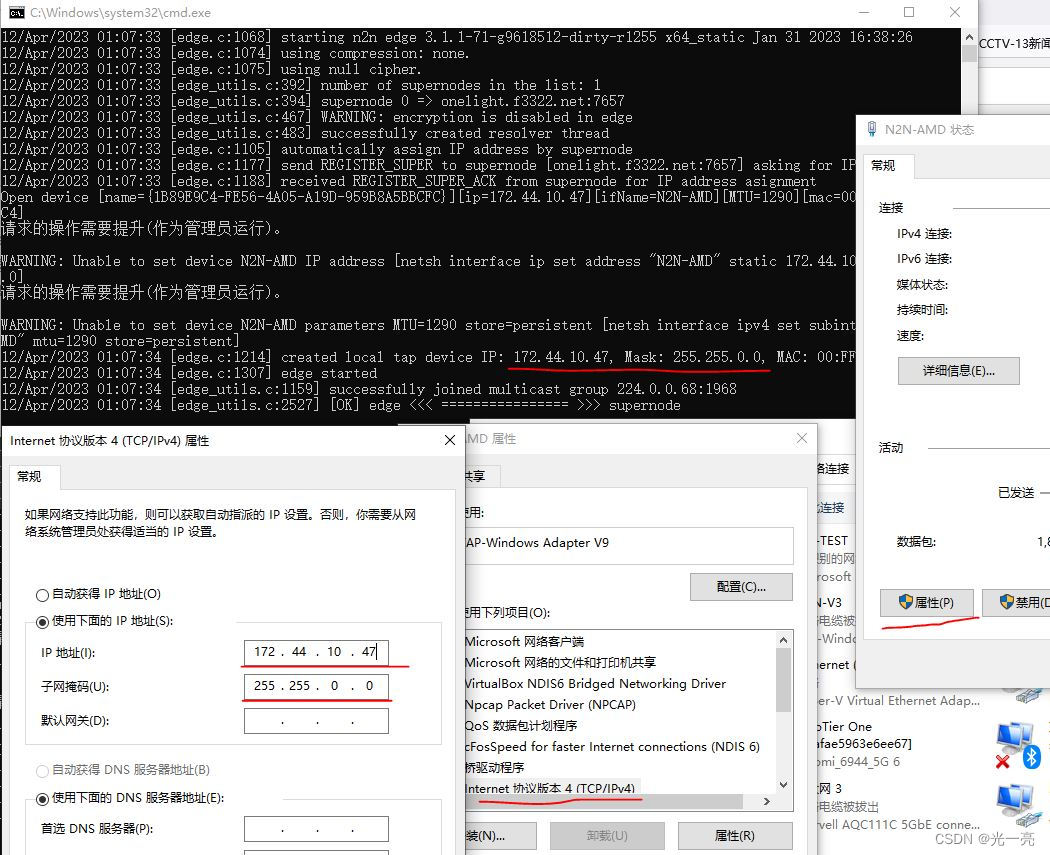This screenshot has width=1050, height=855.
Task: Click the N2N-AMD 状态 window title icon
Action: pos(872,129)
